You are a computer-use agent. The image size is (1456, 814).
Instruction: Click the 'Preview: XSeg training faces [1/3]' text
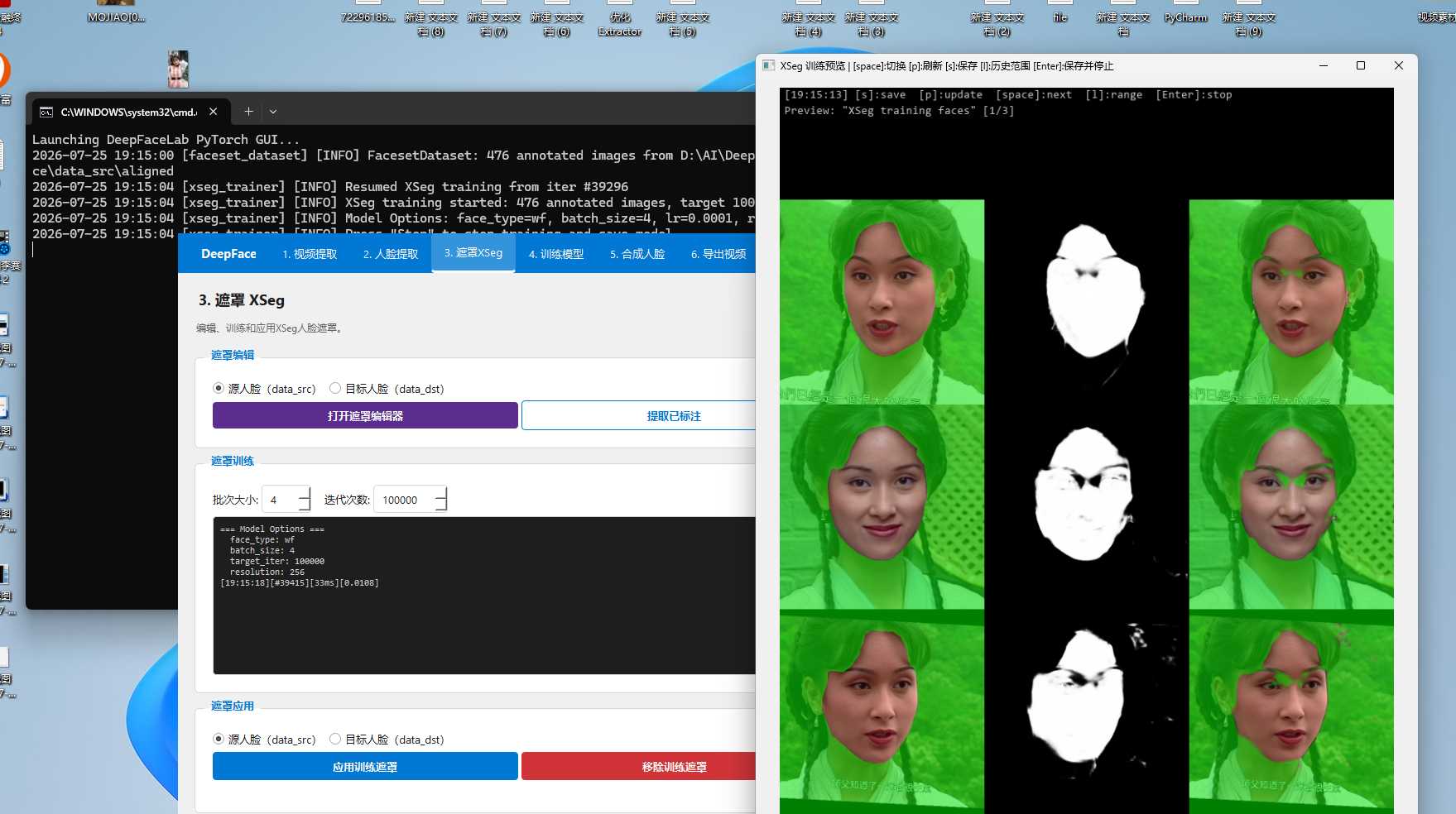(899, 111)
